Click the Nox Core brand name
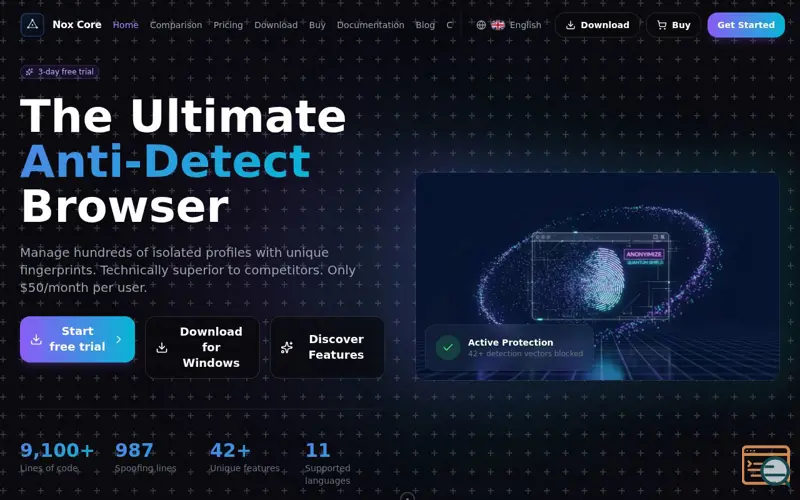 pyautogui.click(x=77, y=24)
